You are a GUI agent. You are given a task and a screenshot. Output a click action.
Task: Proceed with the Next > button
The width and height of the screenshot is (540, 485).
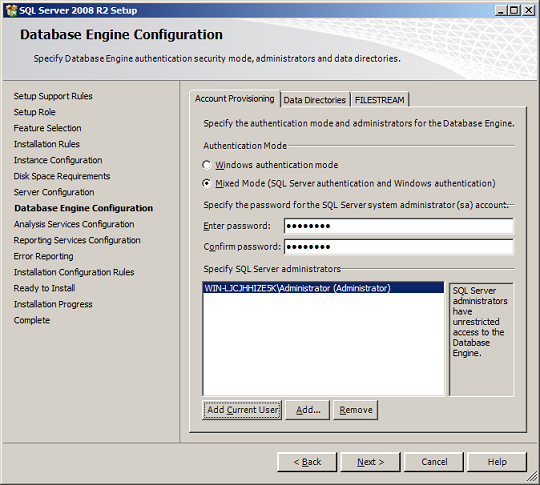pyautogui.click(x=371, y=462)
